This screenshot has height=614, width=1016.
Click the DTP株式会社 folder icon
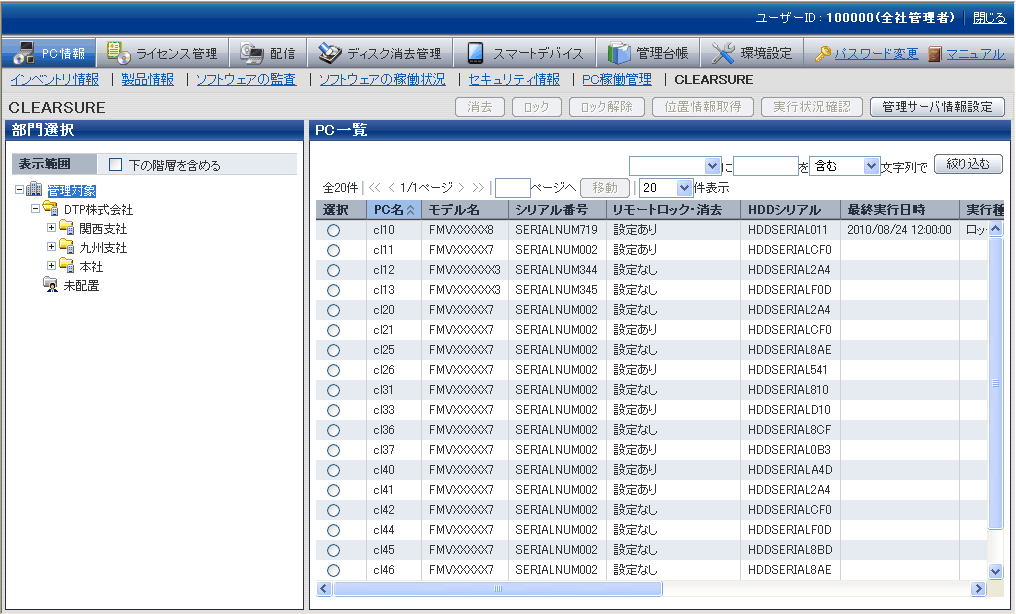[51, 209]
